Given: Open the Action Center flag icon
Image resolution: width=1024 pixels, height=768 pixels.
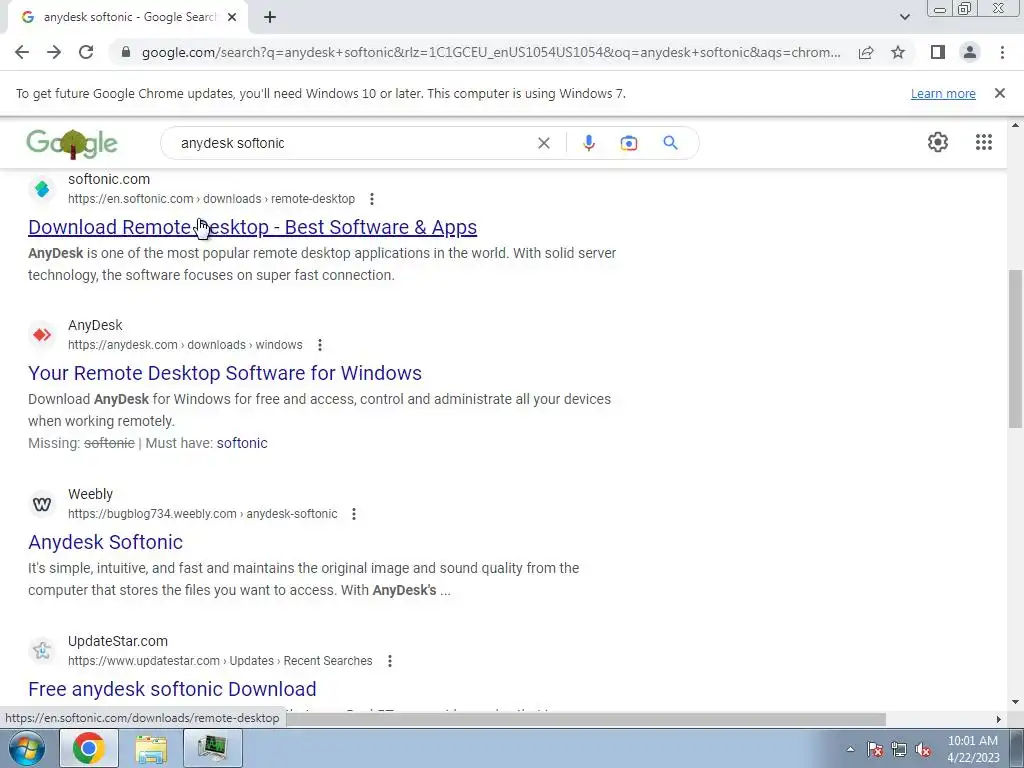Looking at the screenshot, I should [x=875, y=749].
